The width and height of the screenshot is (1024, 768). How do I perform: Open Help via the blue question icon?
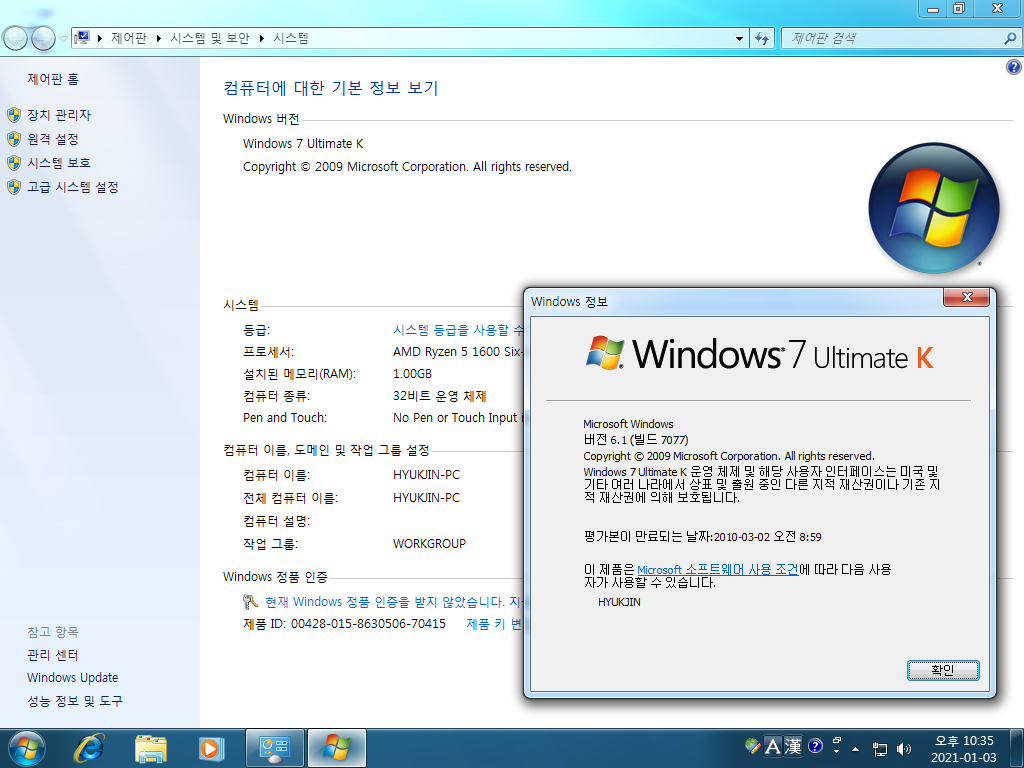pyautogui.click(x=1014, y=67)
